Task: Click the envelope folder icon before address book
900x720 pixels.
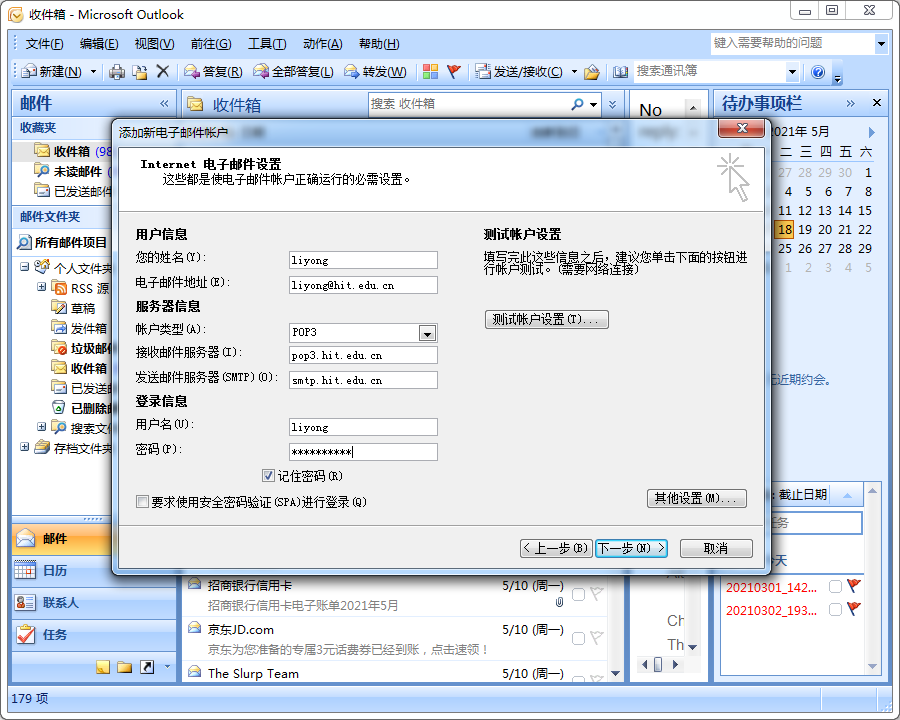Action: pyautogui.click(x=592, y=72)
